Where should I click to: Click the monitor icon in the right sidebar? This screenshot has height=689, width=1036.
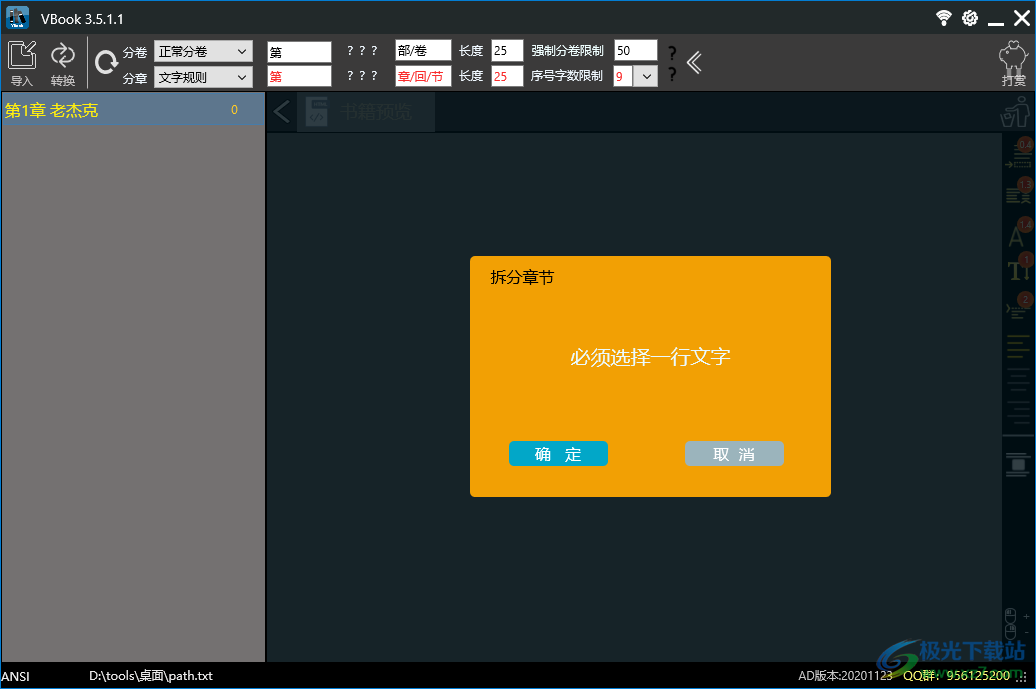(1018, 464)
